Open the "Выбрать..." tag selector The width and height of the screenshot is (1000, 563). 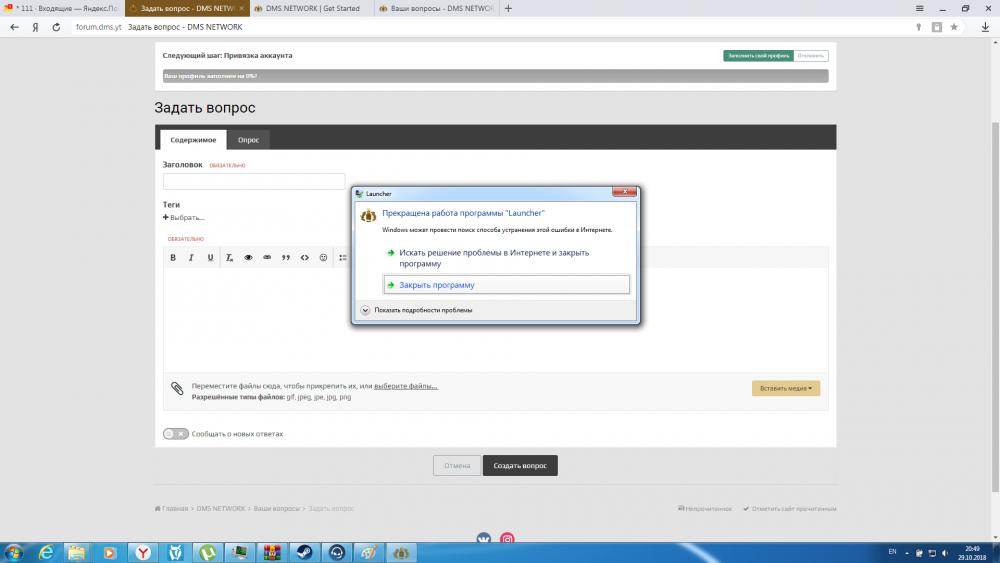pos(184,217)
